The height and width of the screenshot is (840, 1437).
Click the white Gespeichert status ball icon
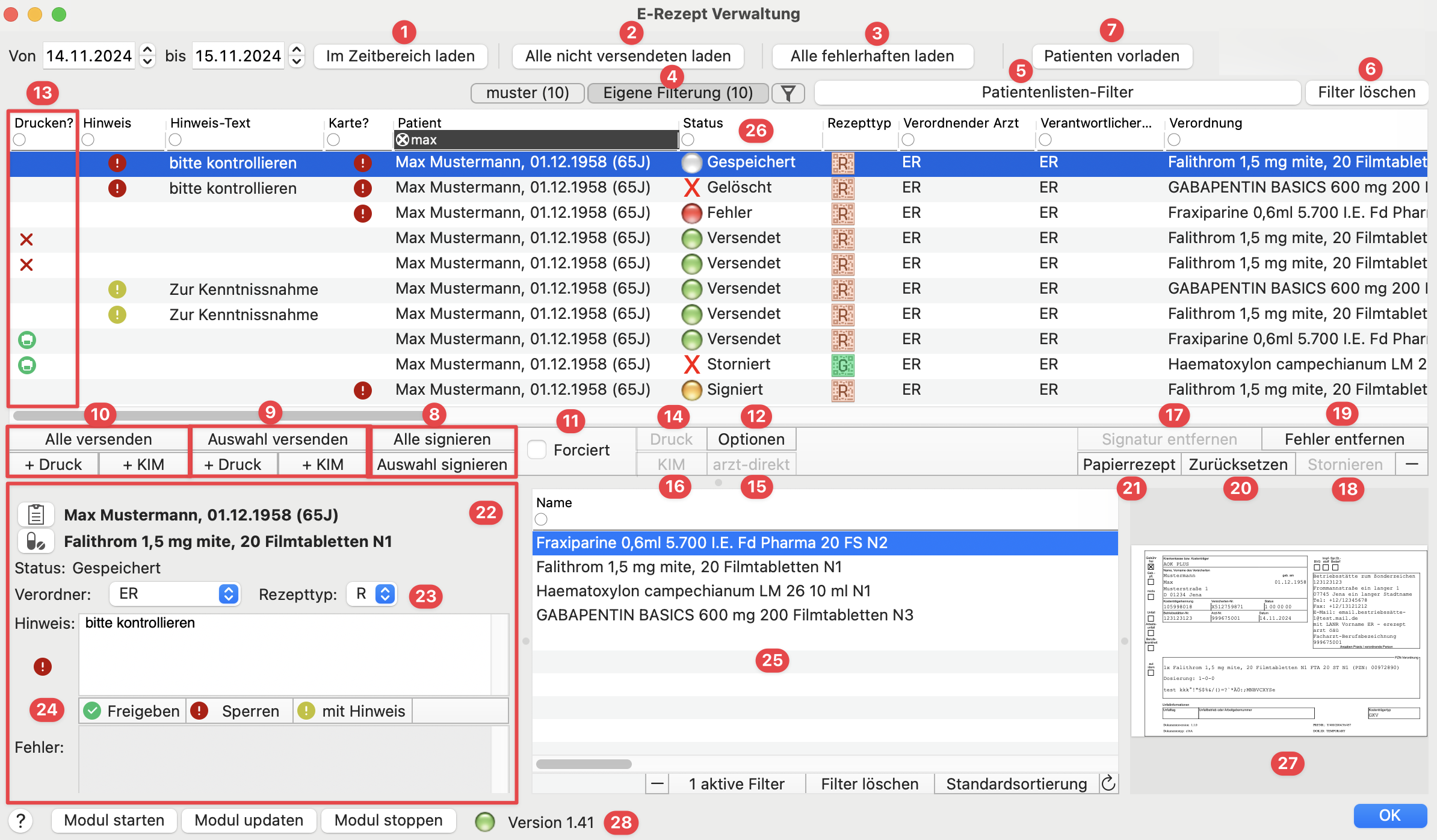tap(692, 162)
